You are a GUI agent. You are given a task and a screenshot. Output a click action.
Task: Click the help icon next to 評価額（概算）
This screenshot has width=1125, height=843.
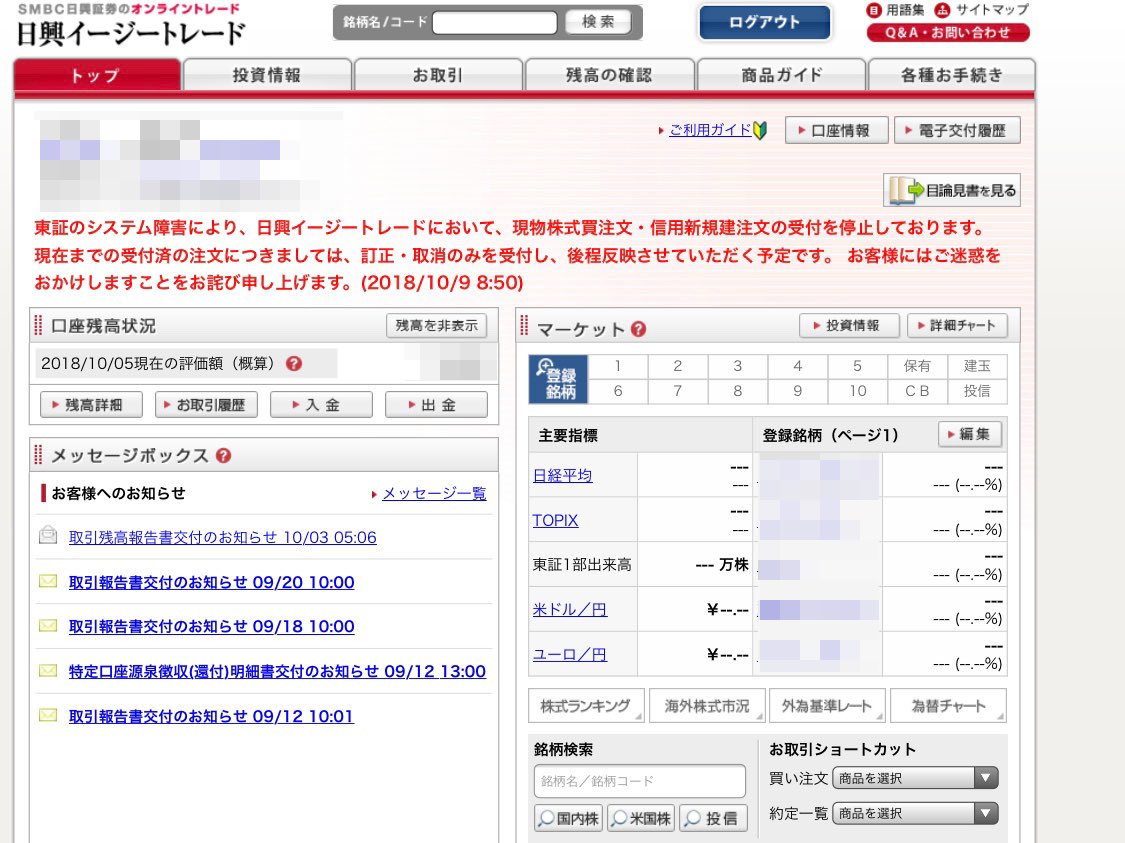(293, 364)
